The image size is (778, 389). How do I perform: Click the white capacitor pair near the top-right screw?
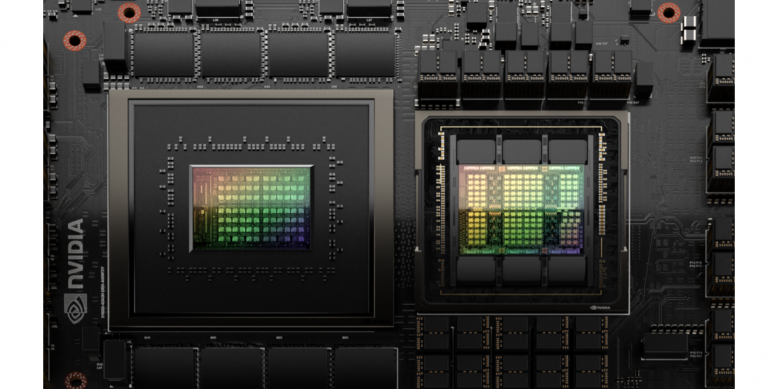(x=689, y=28)
